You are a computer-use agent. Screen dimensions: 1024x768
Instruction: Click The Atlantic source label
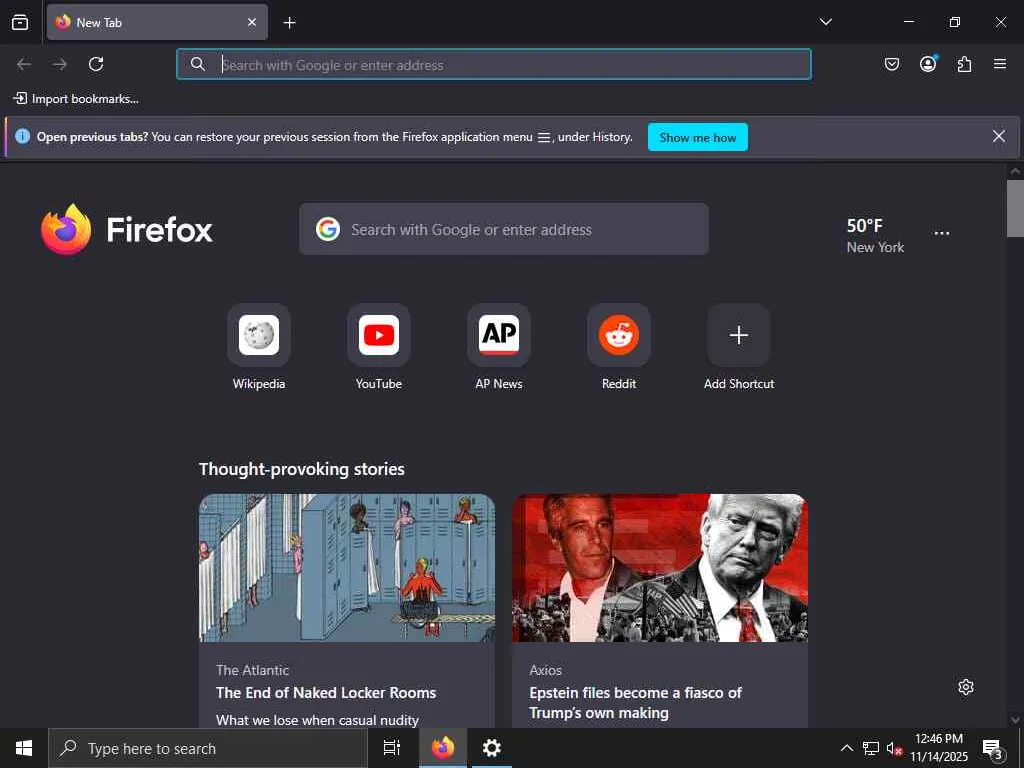[253, 670]
